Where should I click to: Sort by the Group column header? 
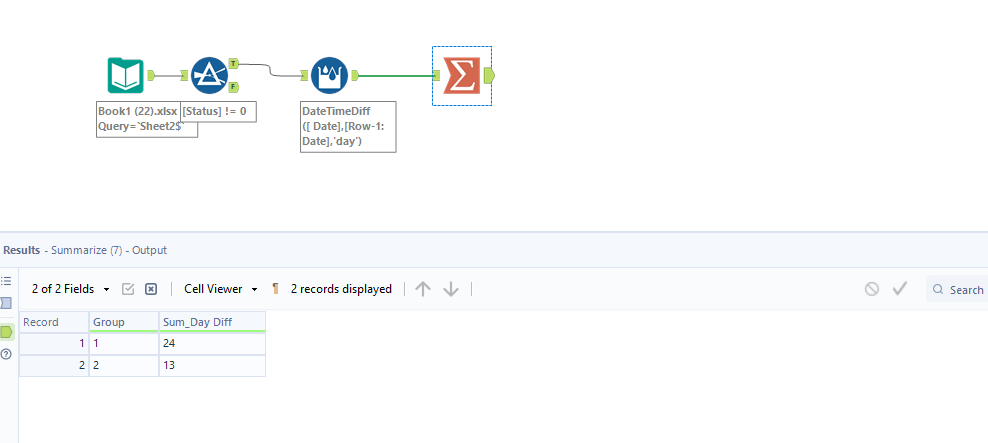(x=124, y=322)
